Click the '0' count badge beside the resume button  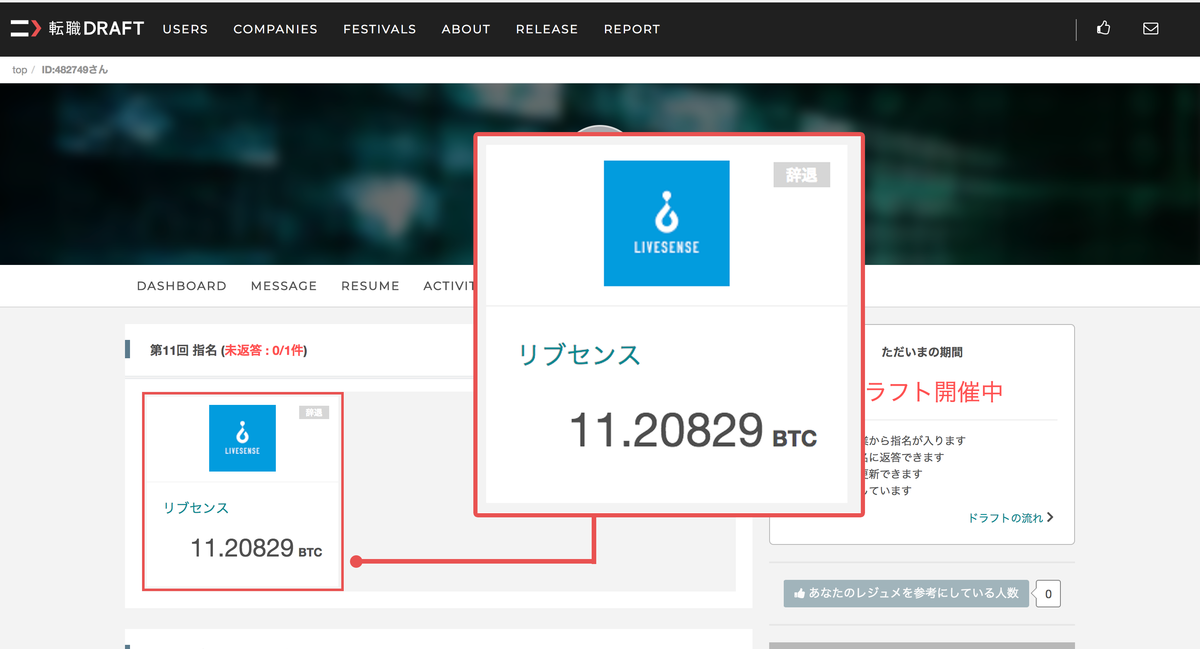1048,594
